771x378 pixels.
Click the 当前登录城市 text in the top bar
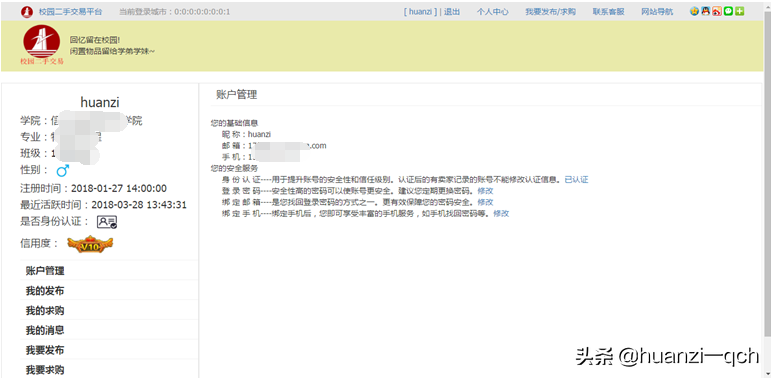[175, 12]
